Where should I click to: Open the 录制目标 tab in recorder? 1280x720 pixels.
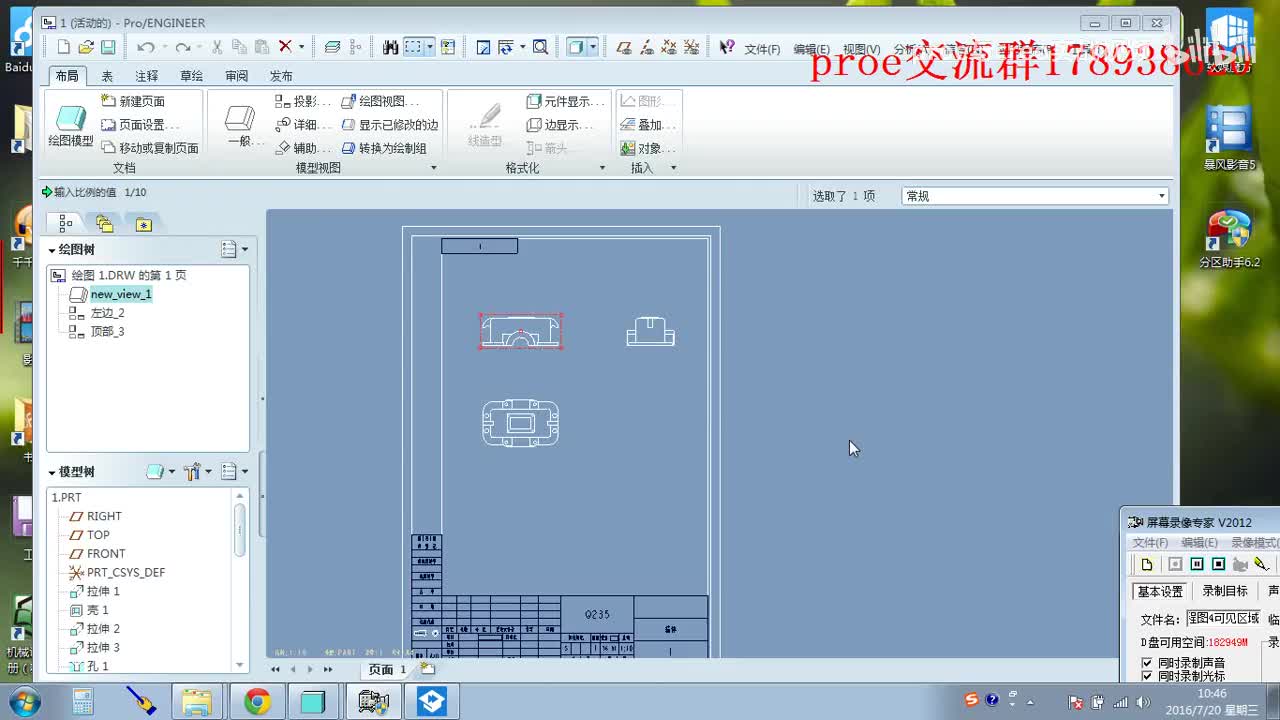[x=1225, y=591]
